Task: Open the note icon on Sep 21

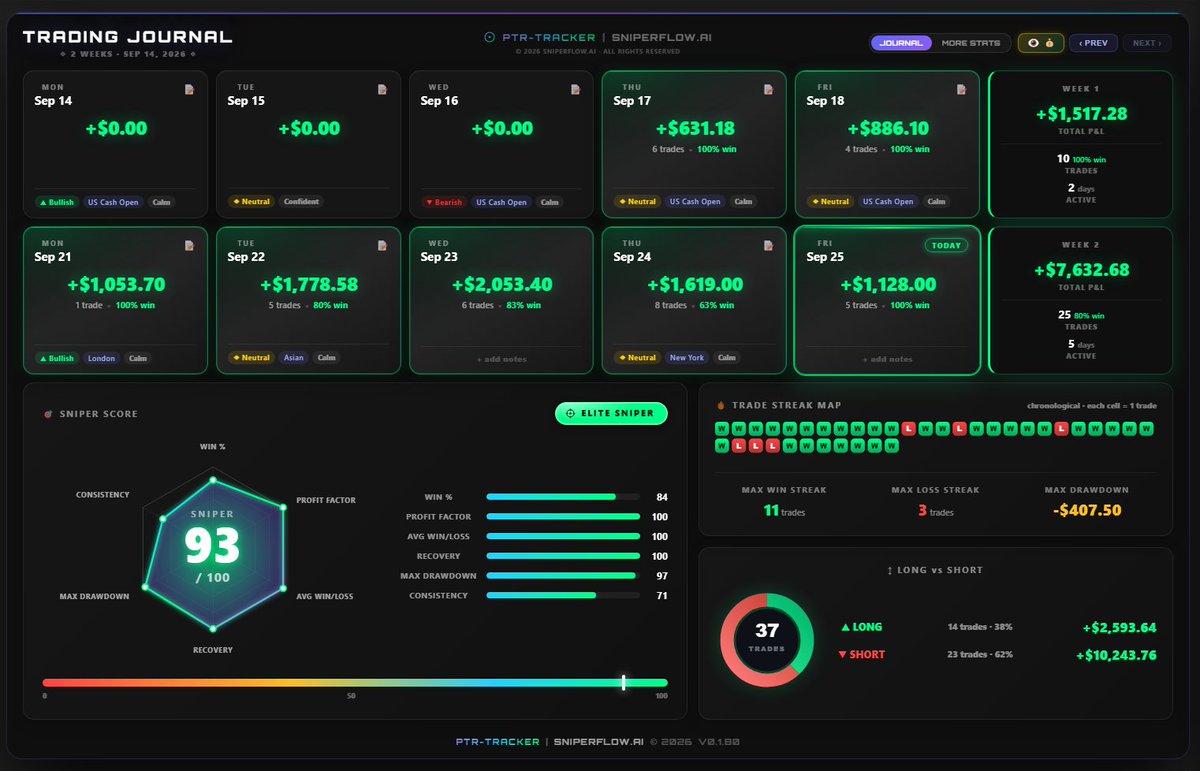Action: [189, 245]
